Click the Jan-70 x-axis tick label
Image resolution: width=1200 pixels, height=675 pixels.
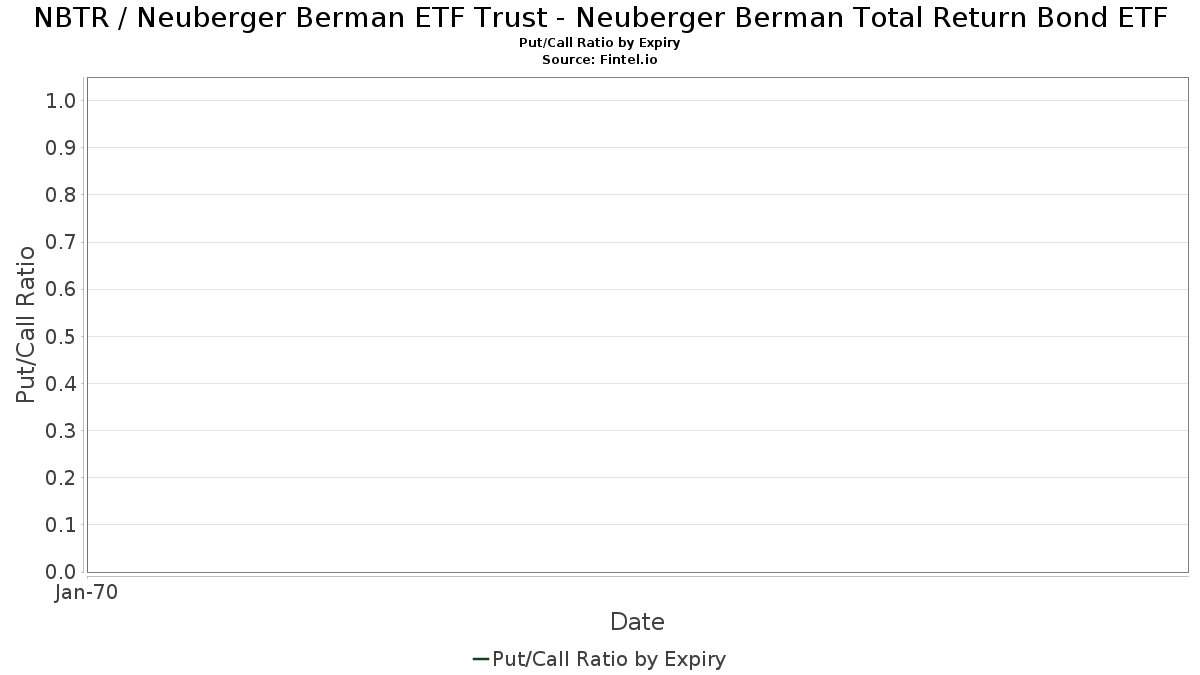click(x=86, y=593)
